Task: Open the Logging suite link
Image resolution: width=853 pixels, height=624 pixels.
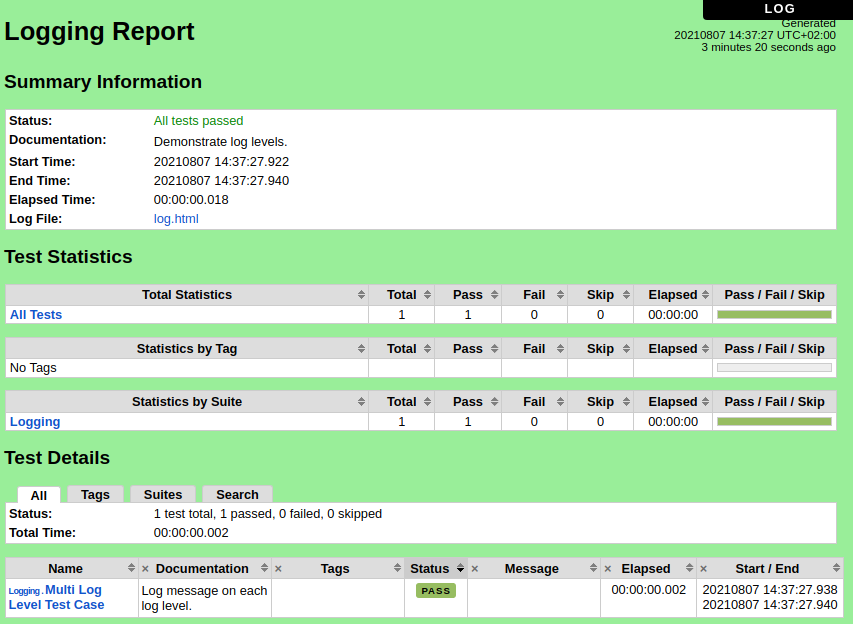Action: [x=35, y=422]
